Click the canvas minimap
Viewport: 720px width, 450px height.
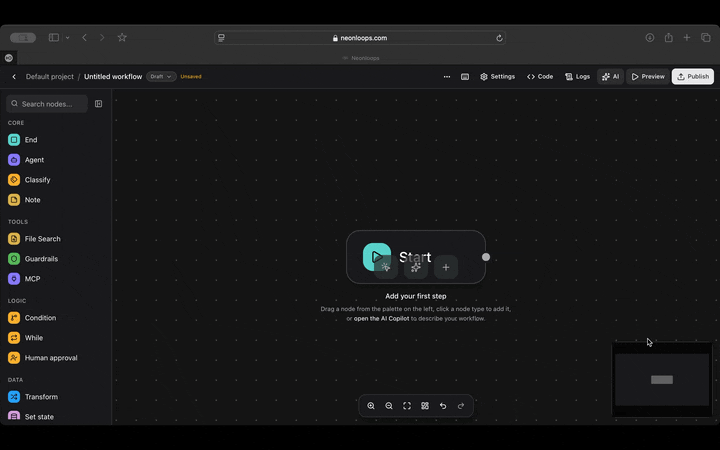click(662, 379)
